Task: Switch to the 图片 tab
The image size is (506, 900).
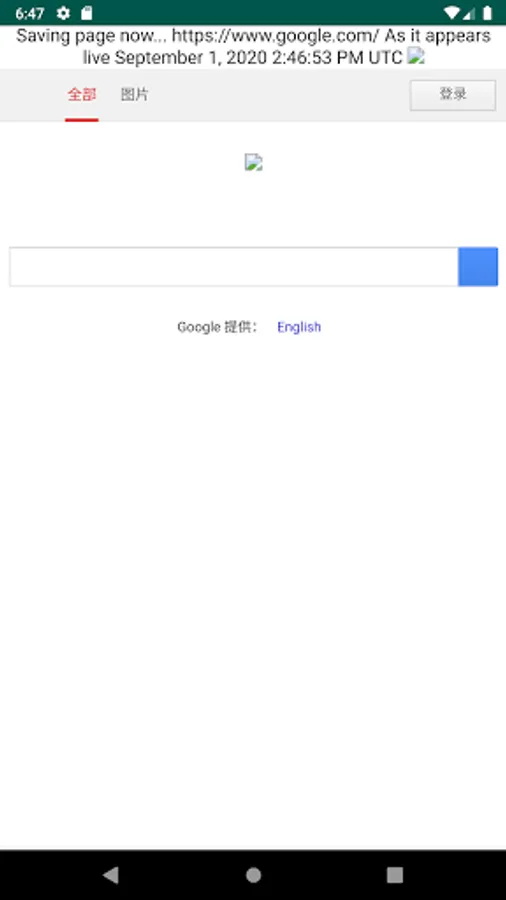Action: pyautogui.click(x=134, y=95)
